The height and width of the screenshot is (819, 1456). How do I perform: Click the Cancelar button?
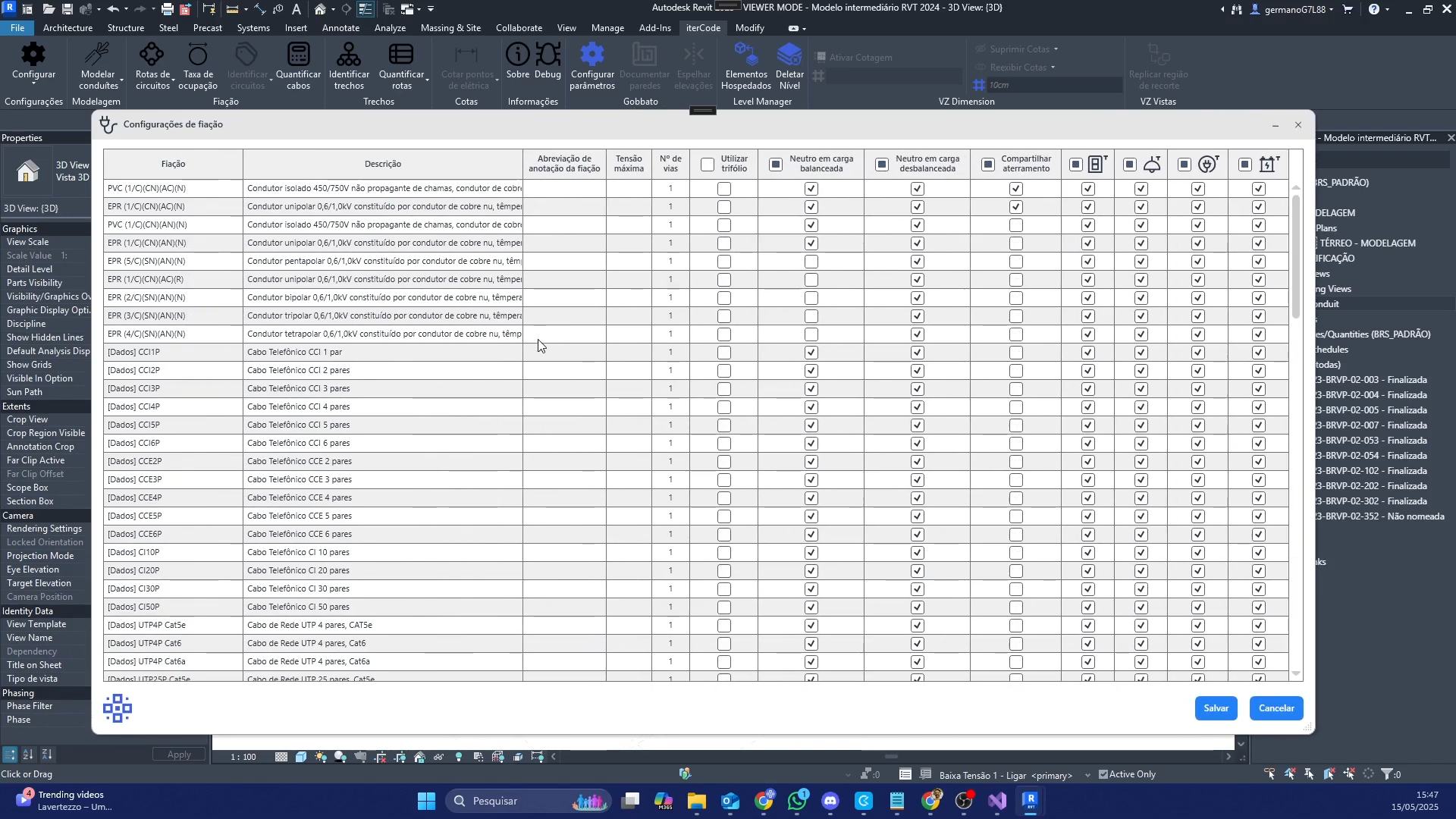[x=1276, y=708]
